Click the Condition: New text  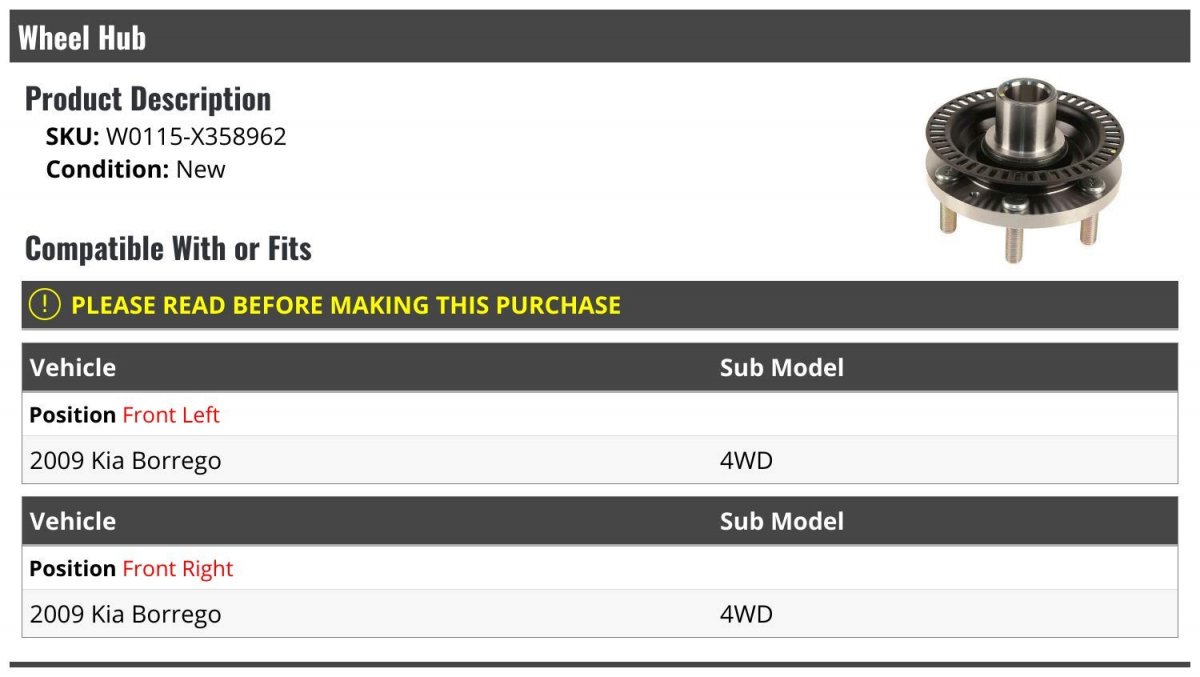(136, 169)
